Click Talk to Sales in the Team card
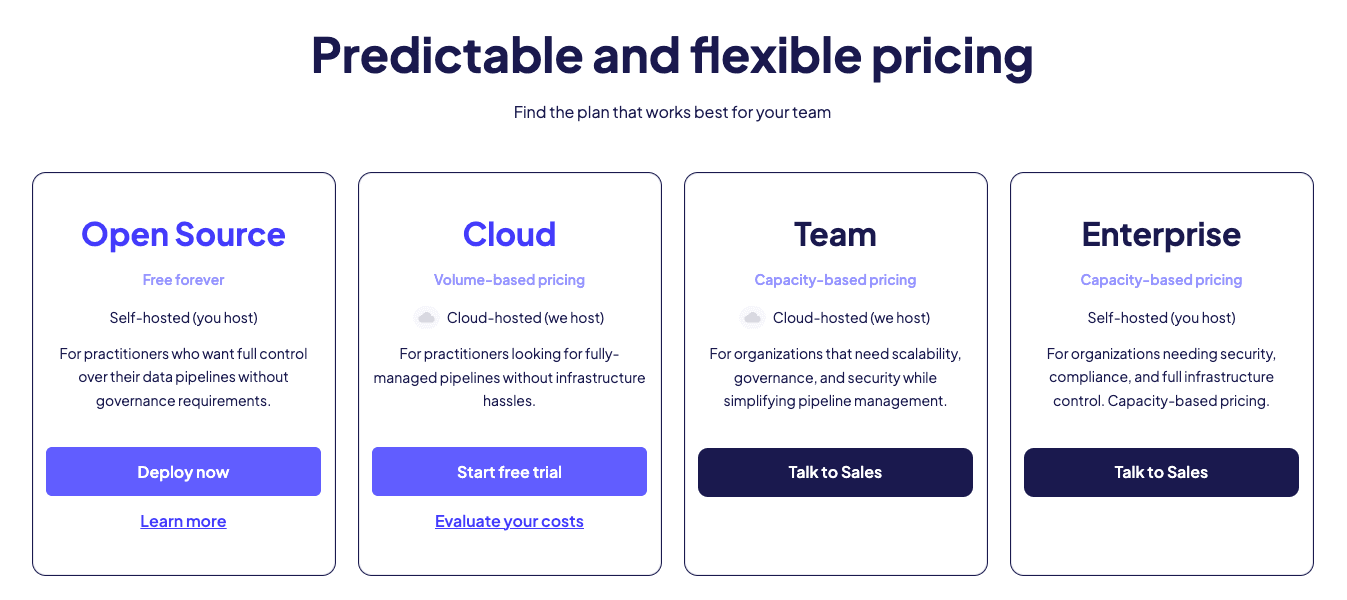 coord(835,472)
